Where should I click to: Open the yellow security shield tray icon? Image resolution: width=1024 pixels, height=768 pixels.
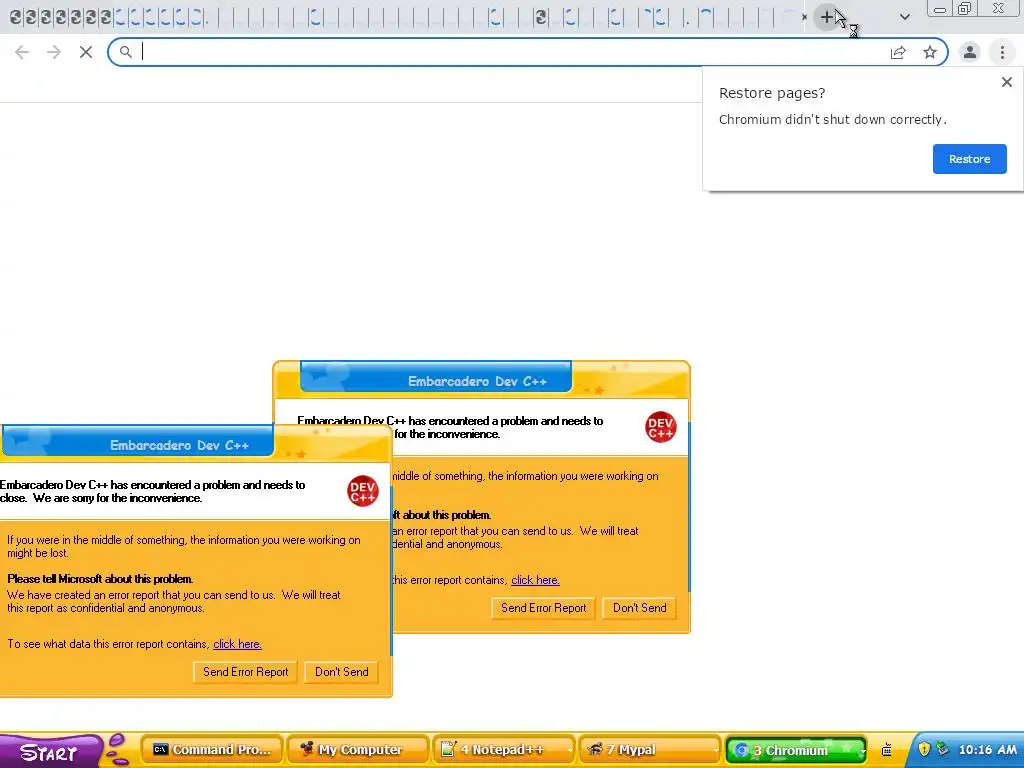[x=923, y=749]
